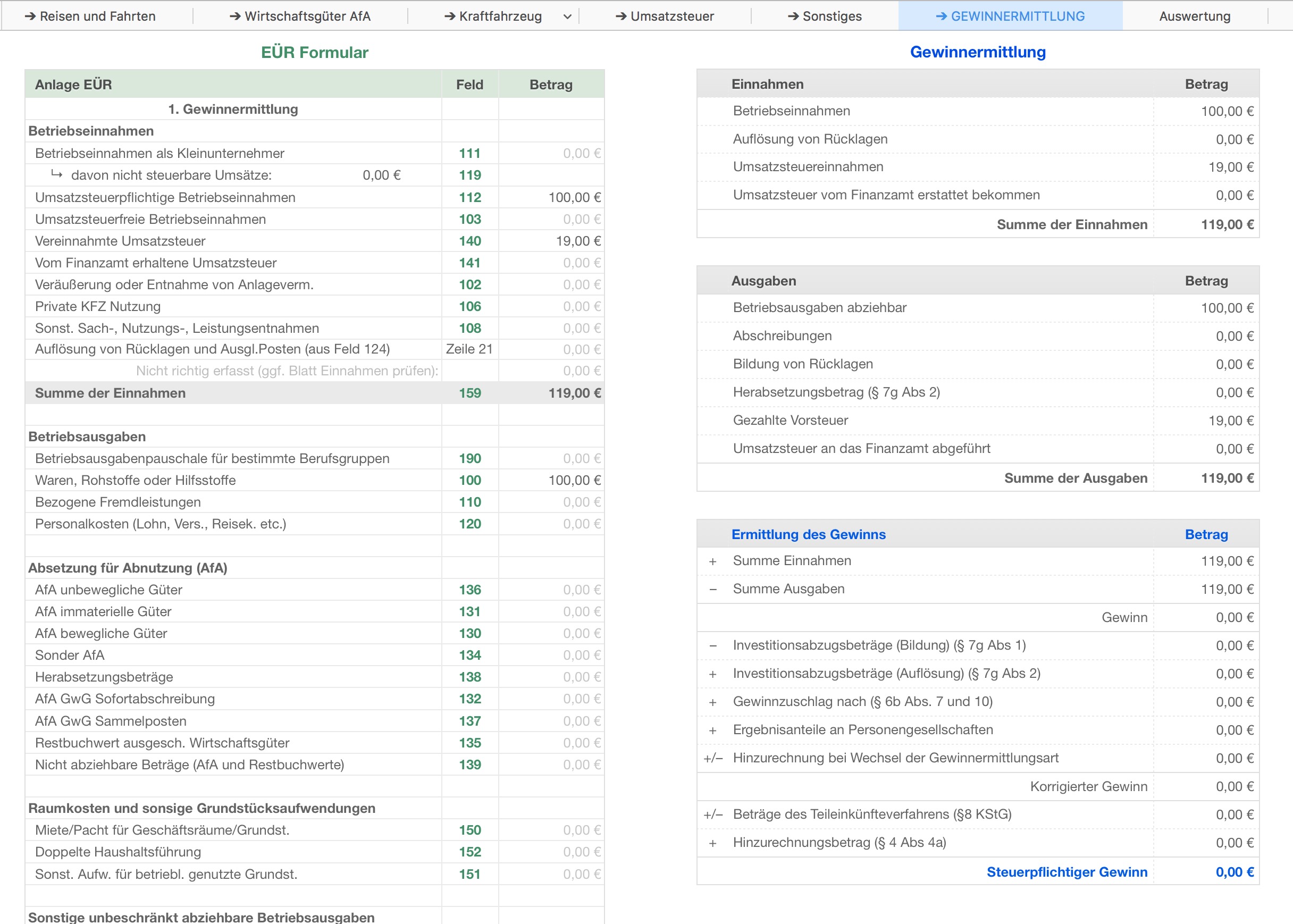
Task: Open the Auswertung tab
Action: coord(1194,16)
